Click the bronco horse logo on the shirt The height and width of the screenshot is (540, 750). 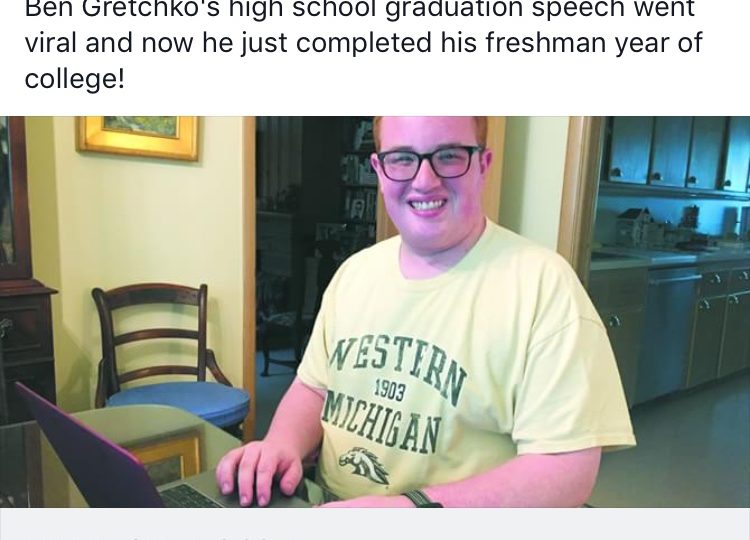click(364, 465)
